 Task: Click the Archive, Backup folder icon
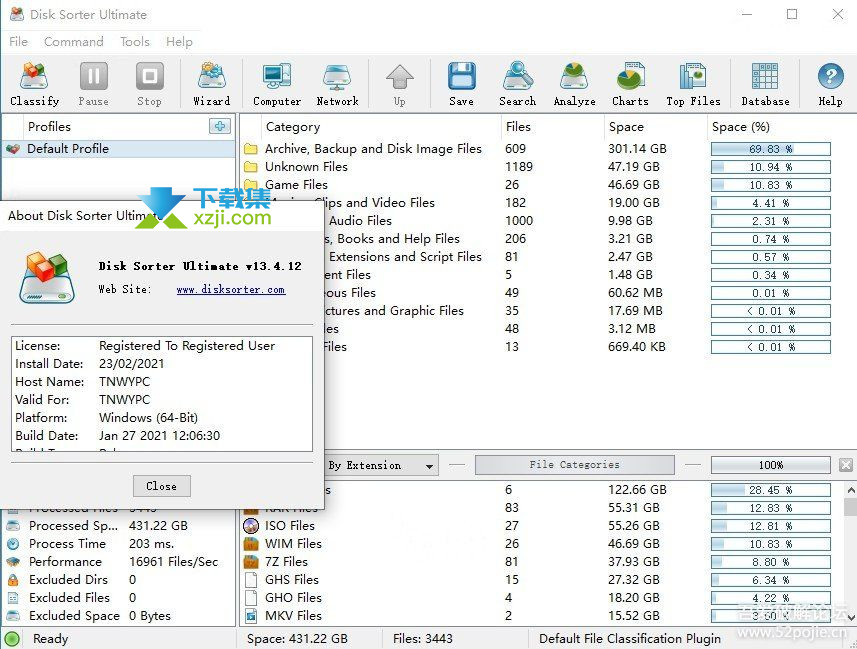pos(251,149)
